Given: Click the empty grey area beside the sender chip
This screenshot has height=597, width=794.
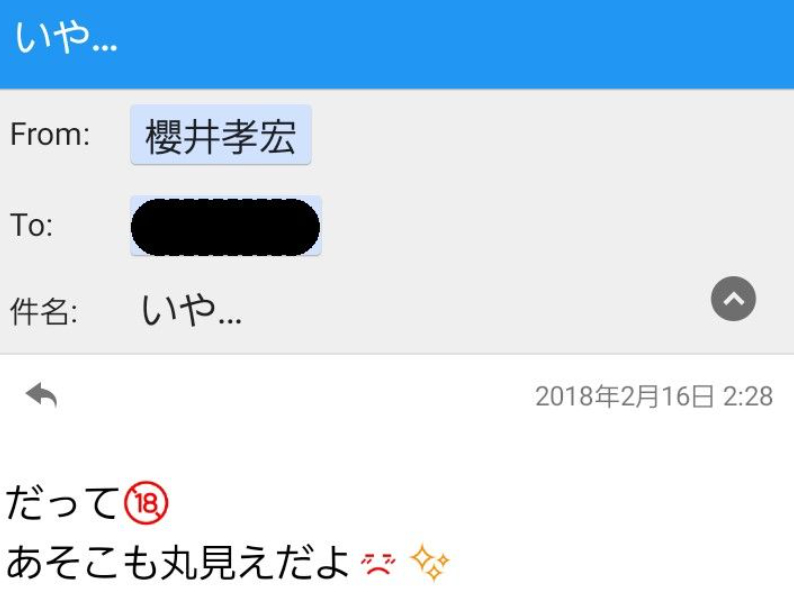Looking at the screenshot, I should pyautogui.click(x=552, y=135).
